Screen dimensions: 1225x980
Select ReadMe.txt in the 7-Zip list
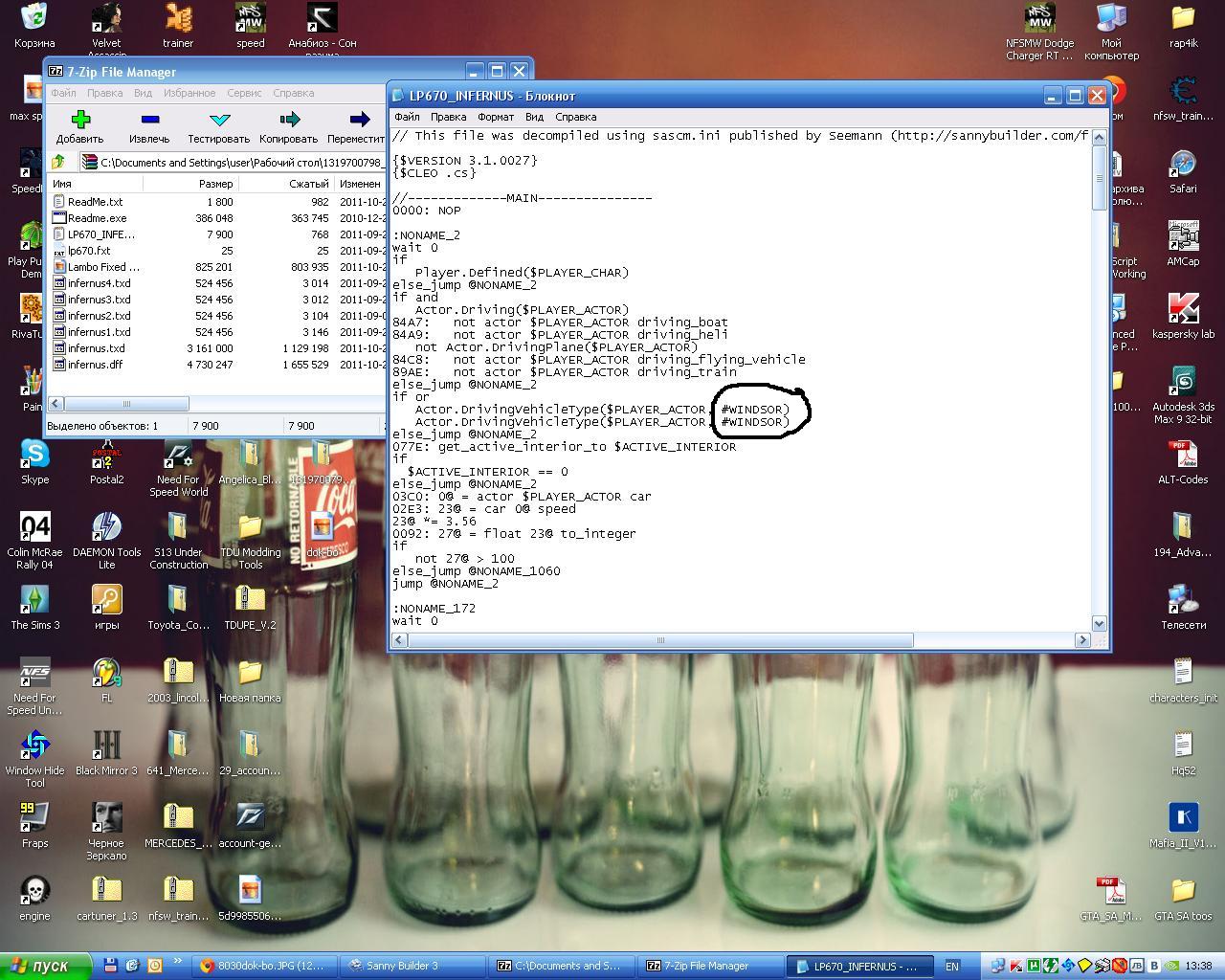click(x=95, y=202)
